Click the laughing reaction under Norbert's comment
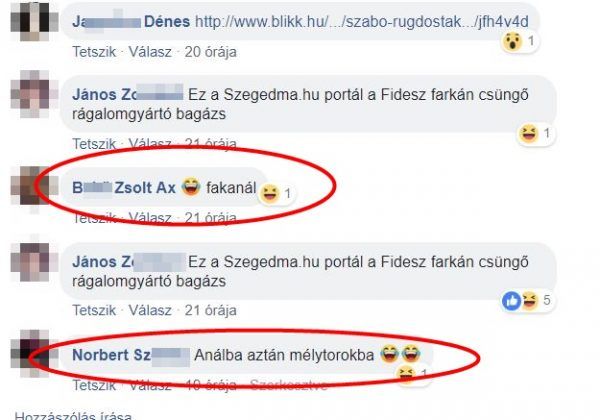 [406, 373]
